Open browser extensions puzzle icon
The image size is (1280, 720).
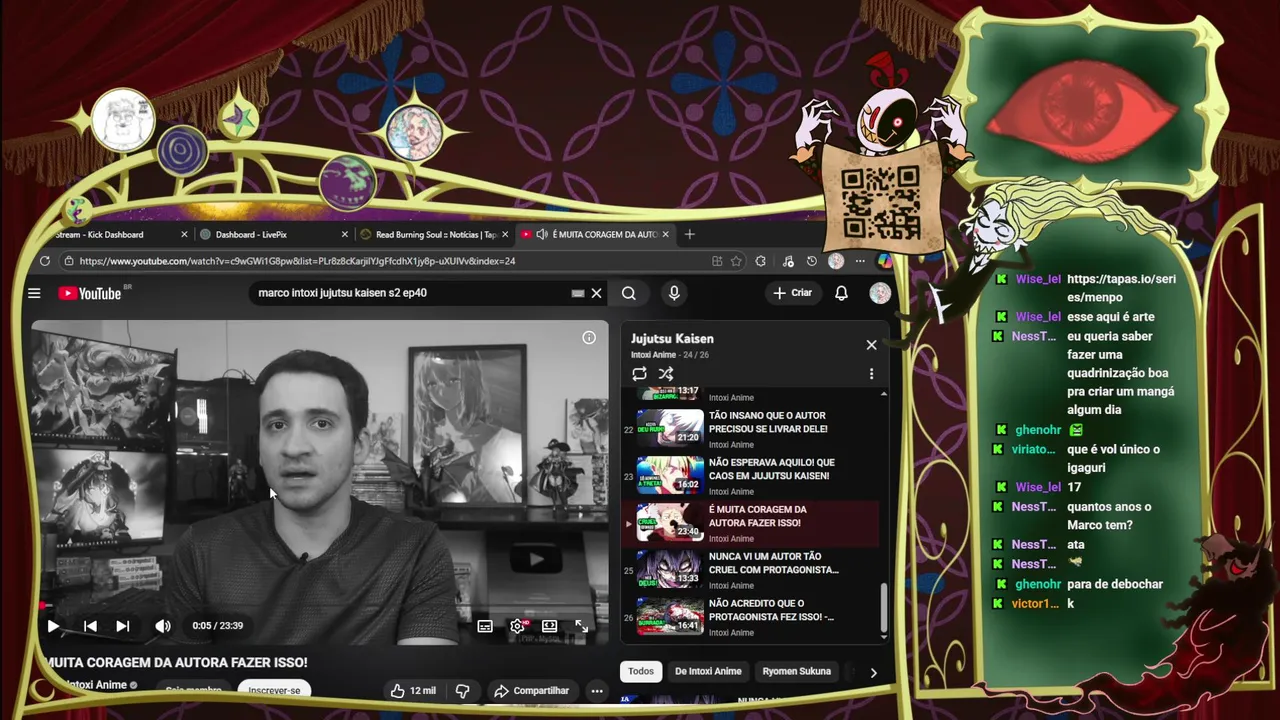[x=761, y=261]
